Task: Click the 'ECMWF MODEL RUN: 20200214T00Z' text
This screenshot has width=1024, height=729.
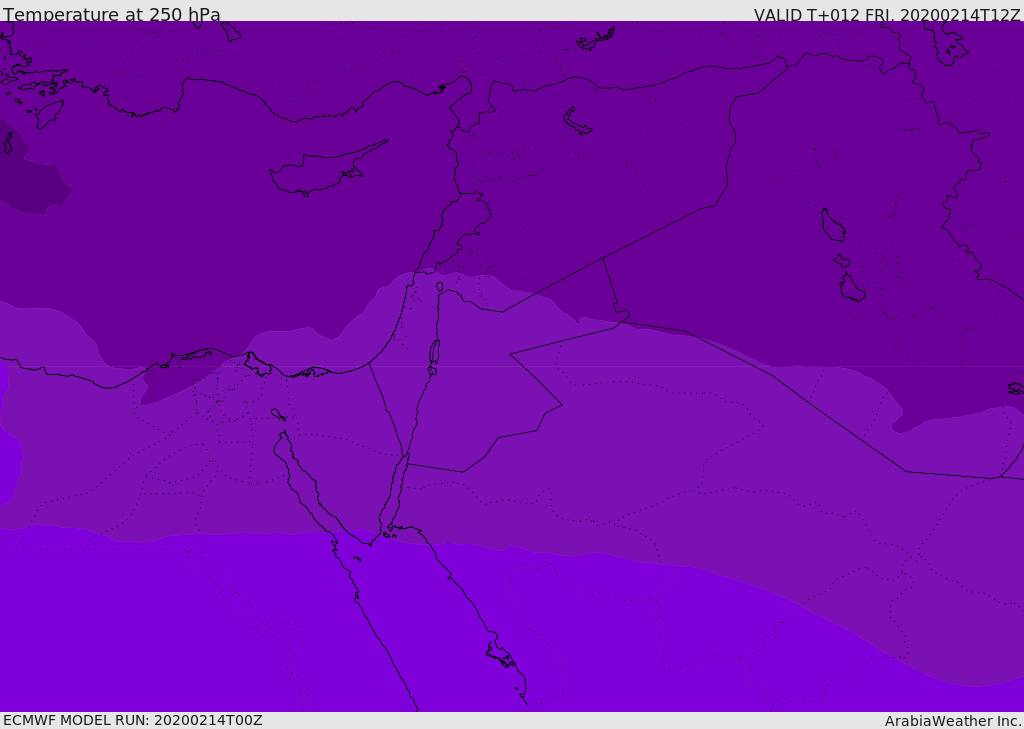Action: (133, 720)
